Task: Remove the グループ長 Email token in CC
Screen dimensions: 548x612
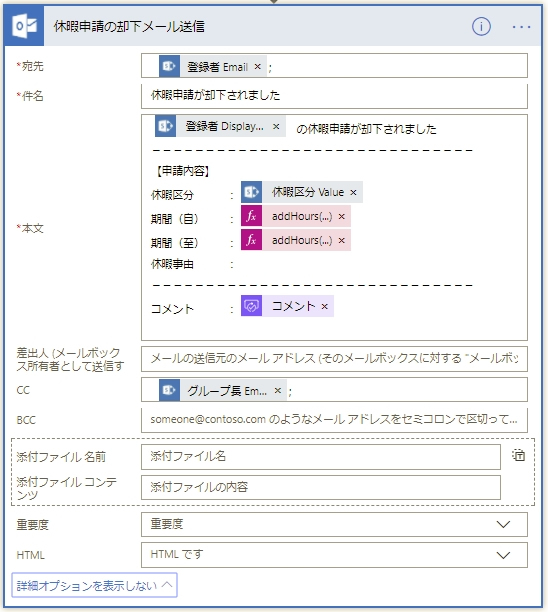Action: coord(278,390)
